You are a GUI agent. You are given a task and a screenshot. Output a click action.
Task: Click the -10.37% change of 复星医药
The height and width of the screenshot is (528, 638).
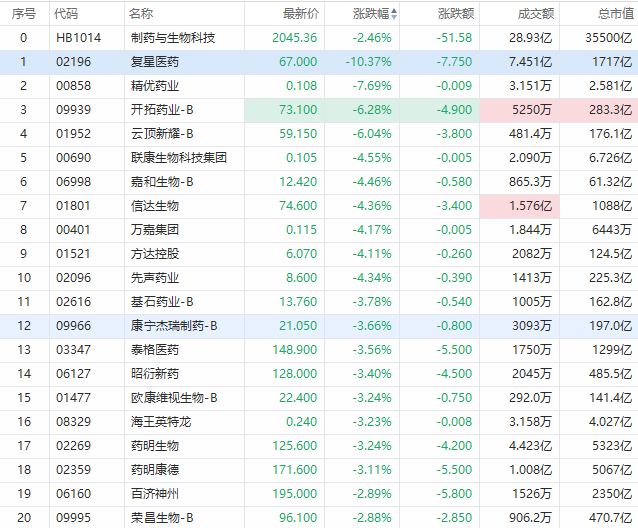369,62
